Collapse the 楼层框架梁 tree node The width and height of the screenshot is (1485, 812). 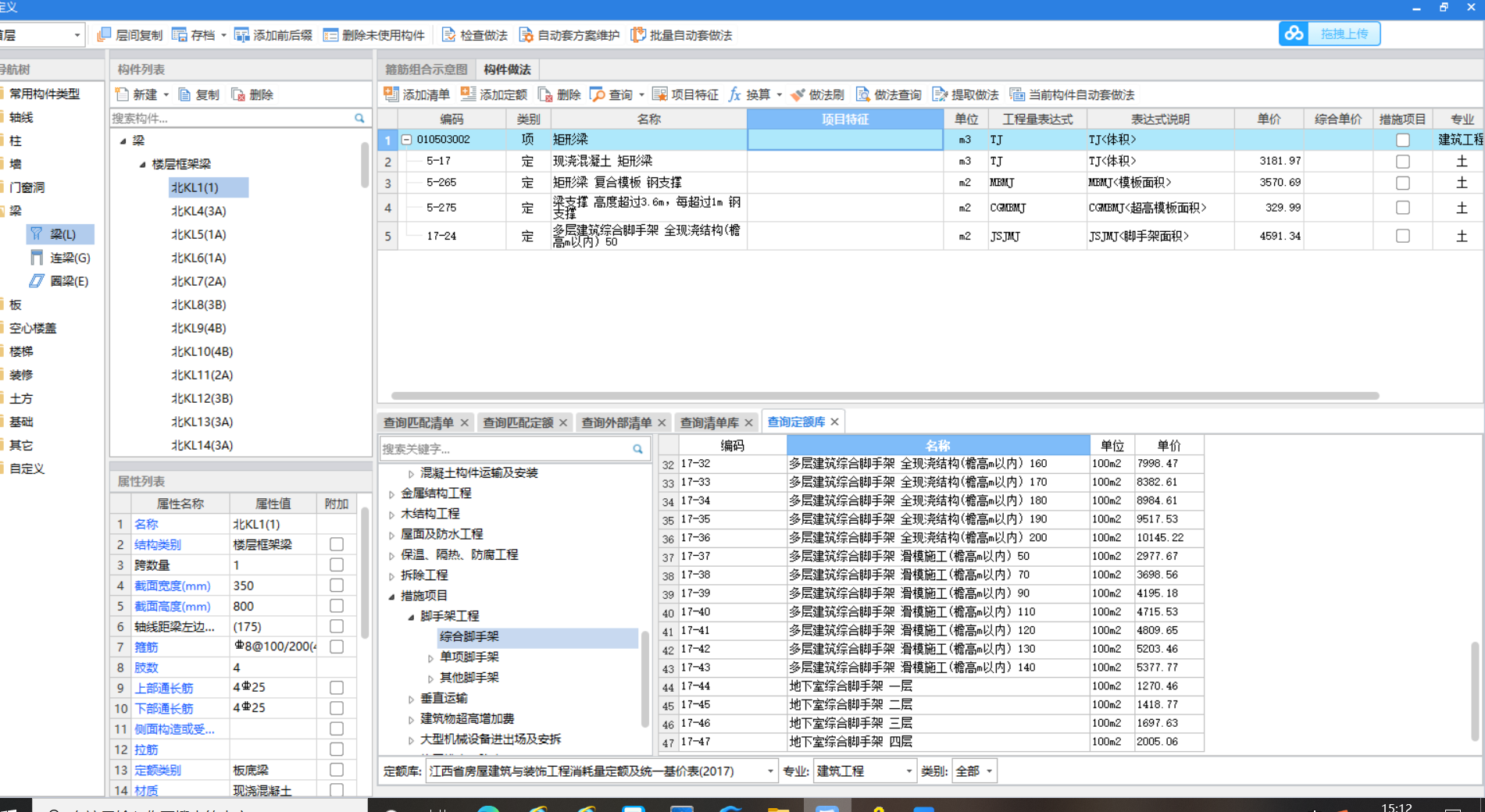(x=142, y=165)
